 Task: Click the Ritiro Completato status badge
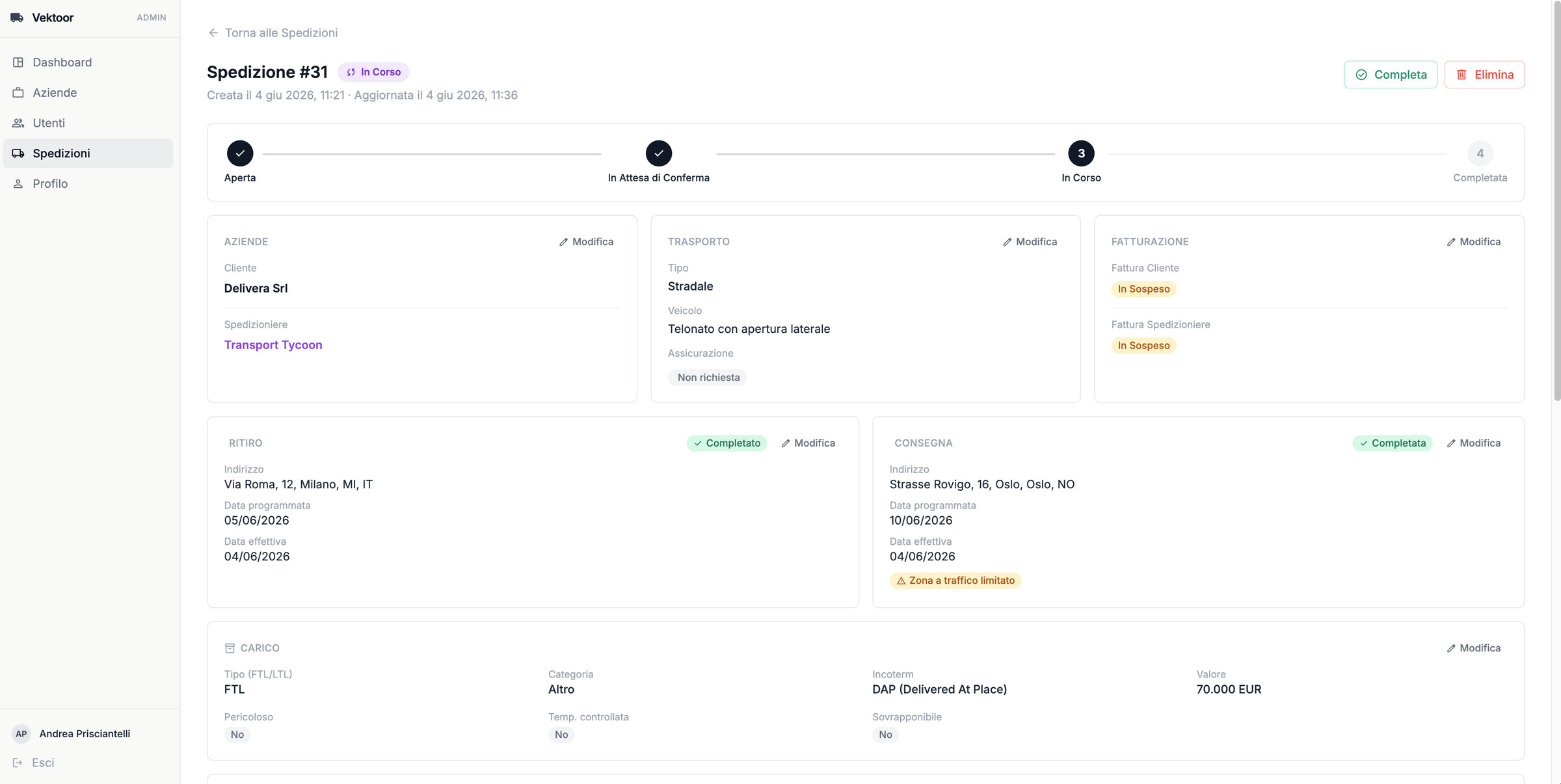coord(727,443)
